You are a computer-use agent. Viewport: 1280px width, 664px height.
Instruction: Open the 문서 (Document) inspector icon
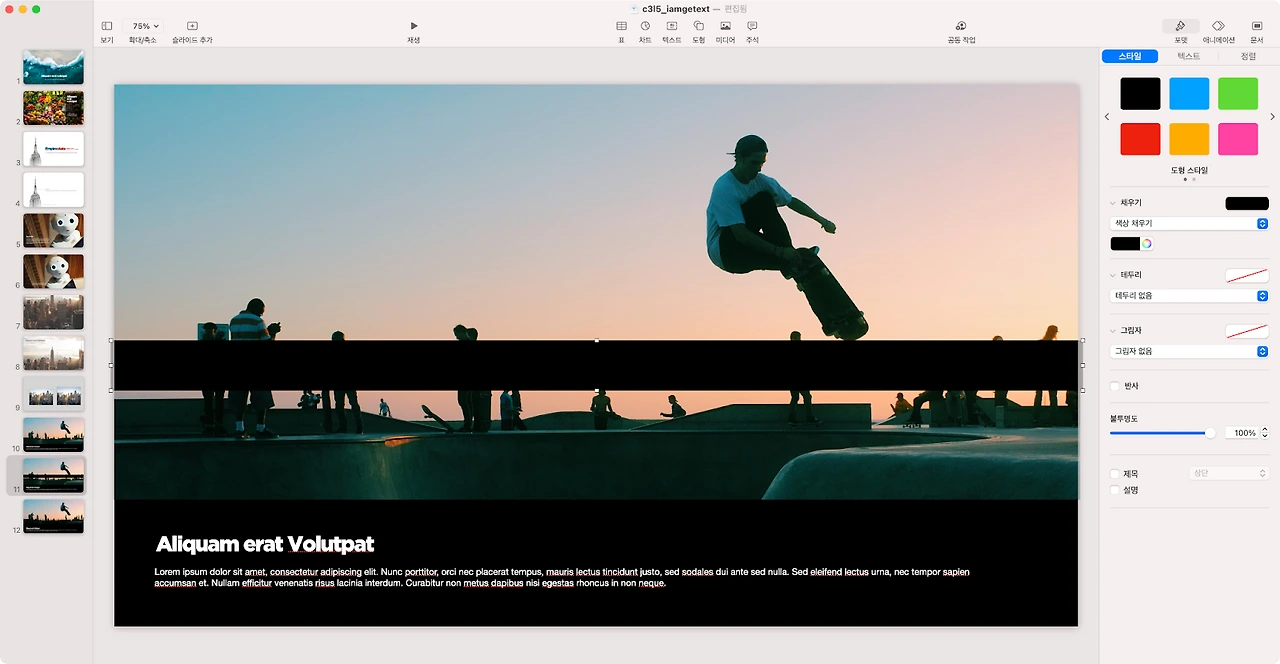[x=1257, y=26]
